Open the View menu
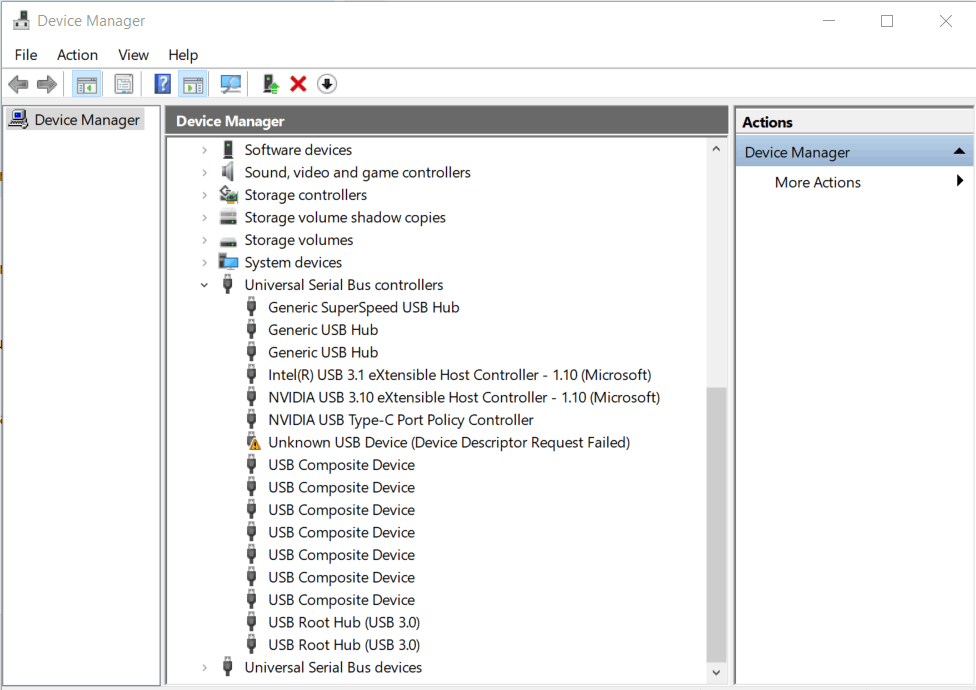This screenshot has height=690, width=976. click(133, 55)
